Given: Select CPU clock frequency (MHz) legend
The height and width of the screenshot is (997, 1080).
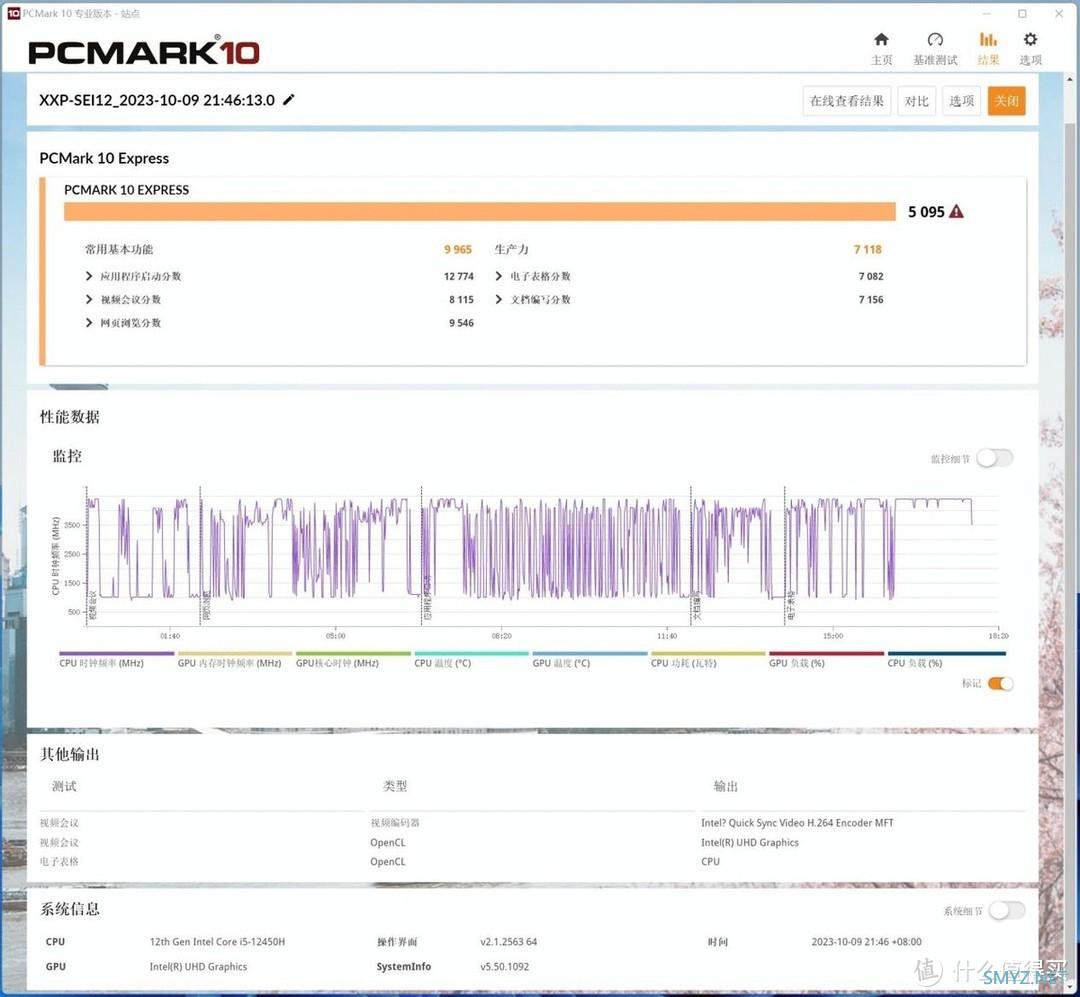Looking at the screenshot, I should (x=116, y=659).
